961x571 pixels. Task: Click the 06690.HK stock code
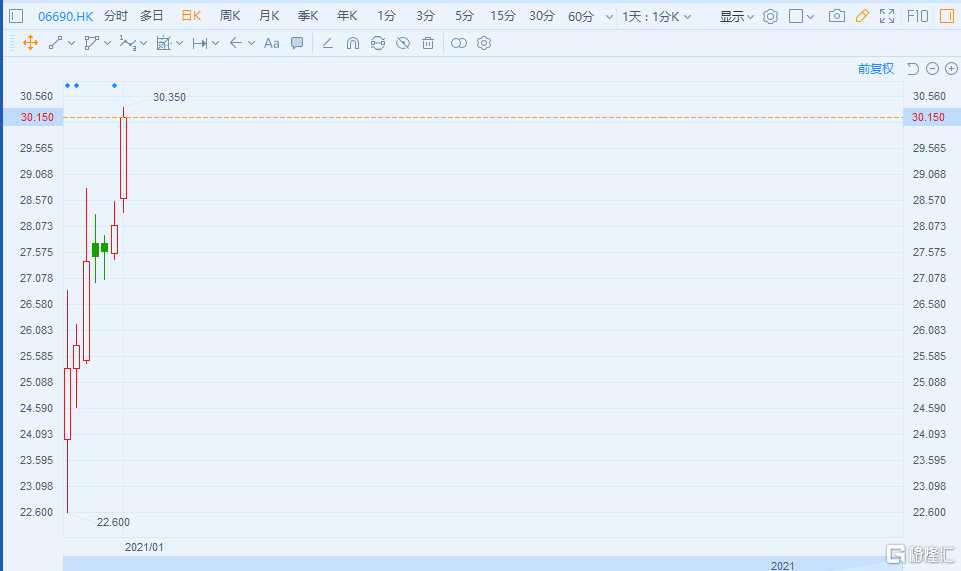(66, 16)
